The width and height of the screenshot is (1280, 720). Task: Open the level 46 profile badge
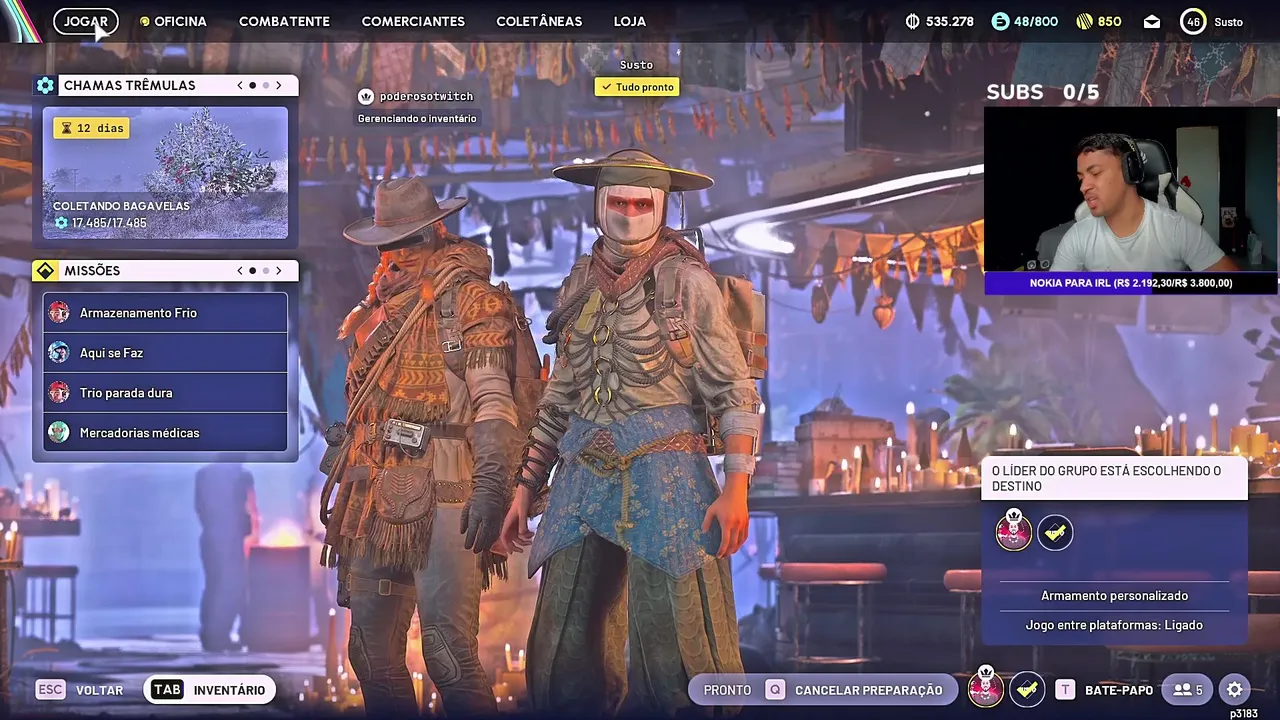point(1193,21)
